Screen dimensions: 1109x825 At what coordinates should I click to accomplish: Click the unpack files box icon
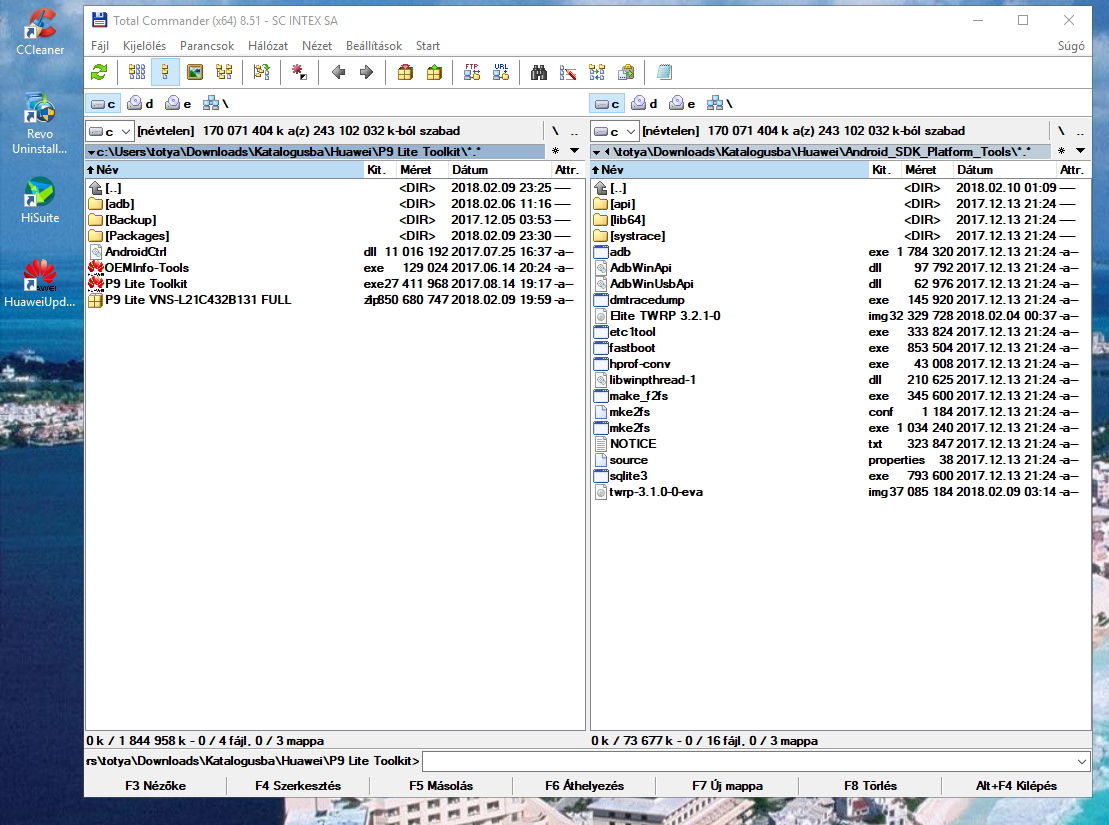point(434,72)
